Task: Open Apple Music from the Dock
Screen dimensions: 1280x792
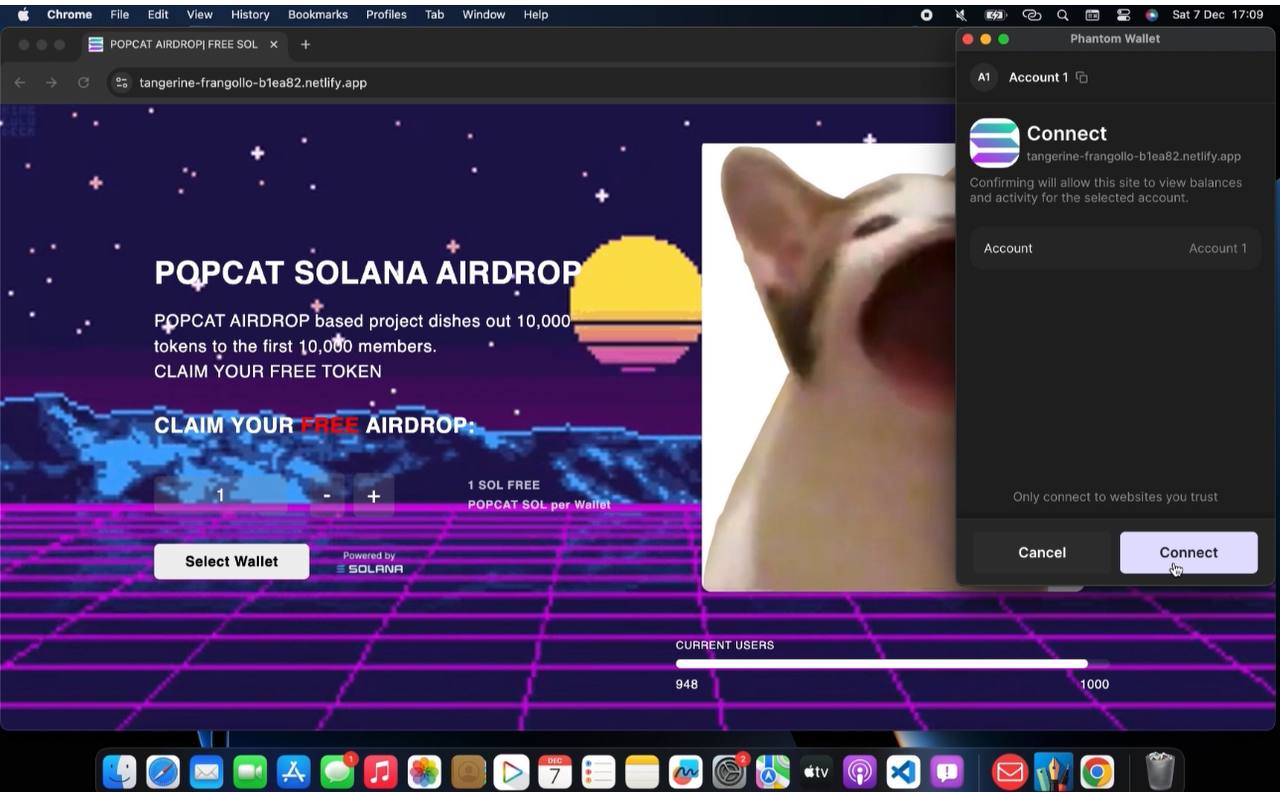Action: (x=381, y=771)
